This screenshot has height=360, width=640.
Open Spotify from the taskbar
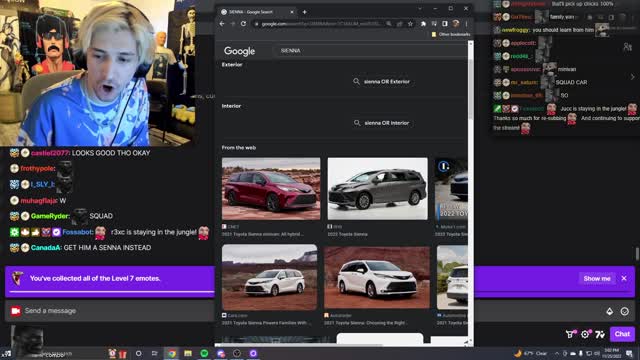204,353
